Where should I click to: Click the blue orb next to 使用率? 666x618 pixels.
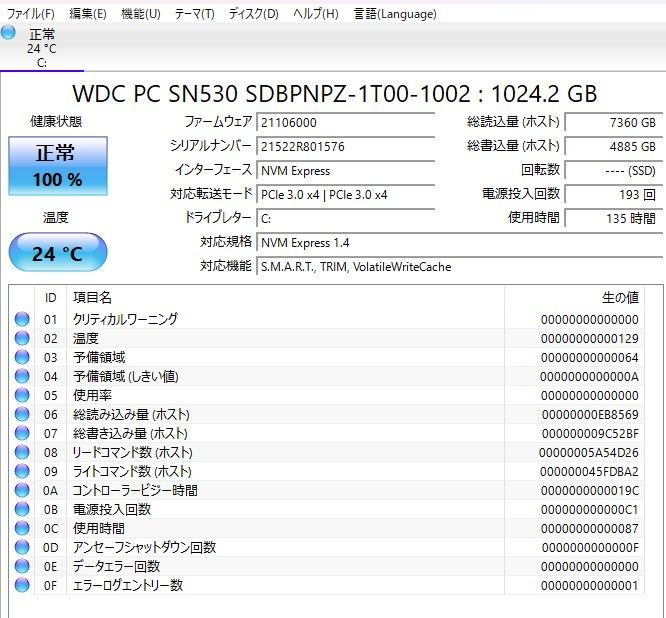22,395
